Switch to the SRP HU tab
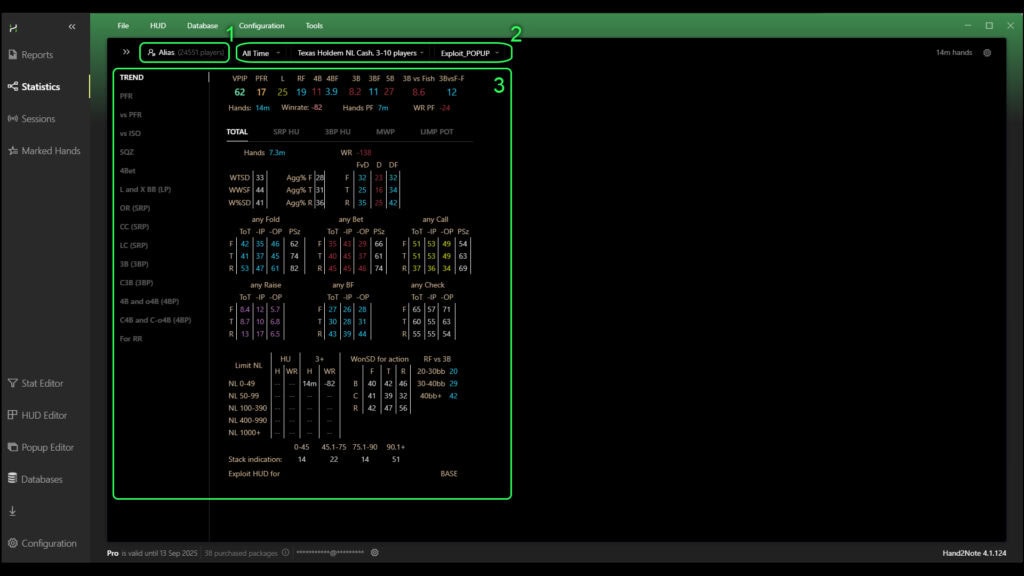 point(286,131)
